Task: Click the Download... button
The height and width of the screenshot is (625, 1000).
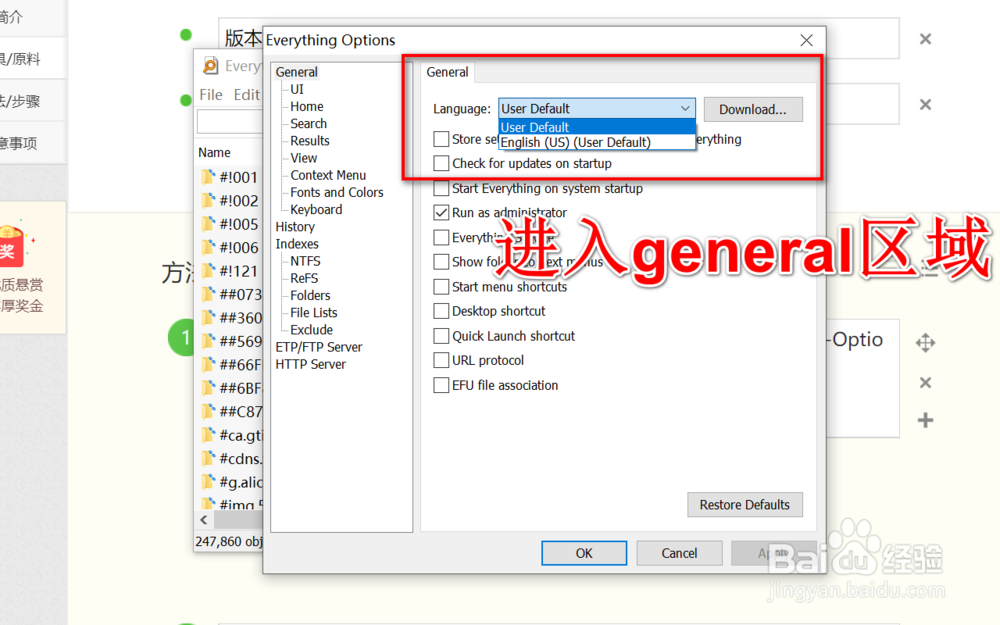Action: pyautogui.click(x=753, y=109)
